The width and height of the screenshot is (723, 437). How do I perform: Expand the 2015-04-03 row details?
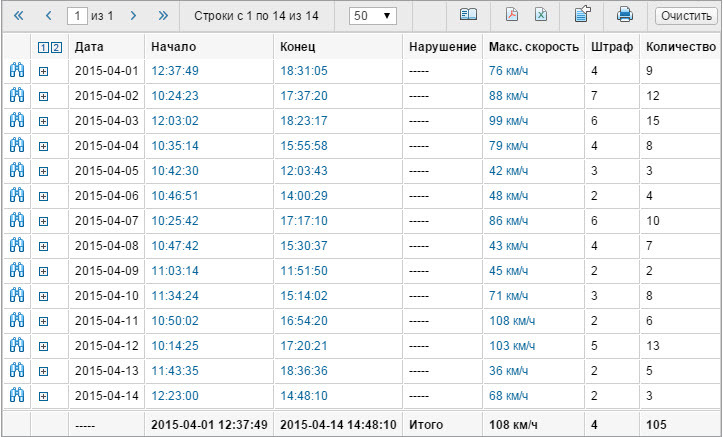(x=43, y=121)
